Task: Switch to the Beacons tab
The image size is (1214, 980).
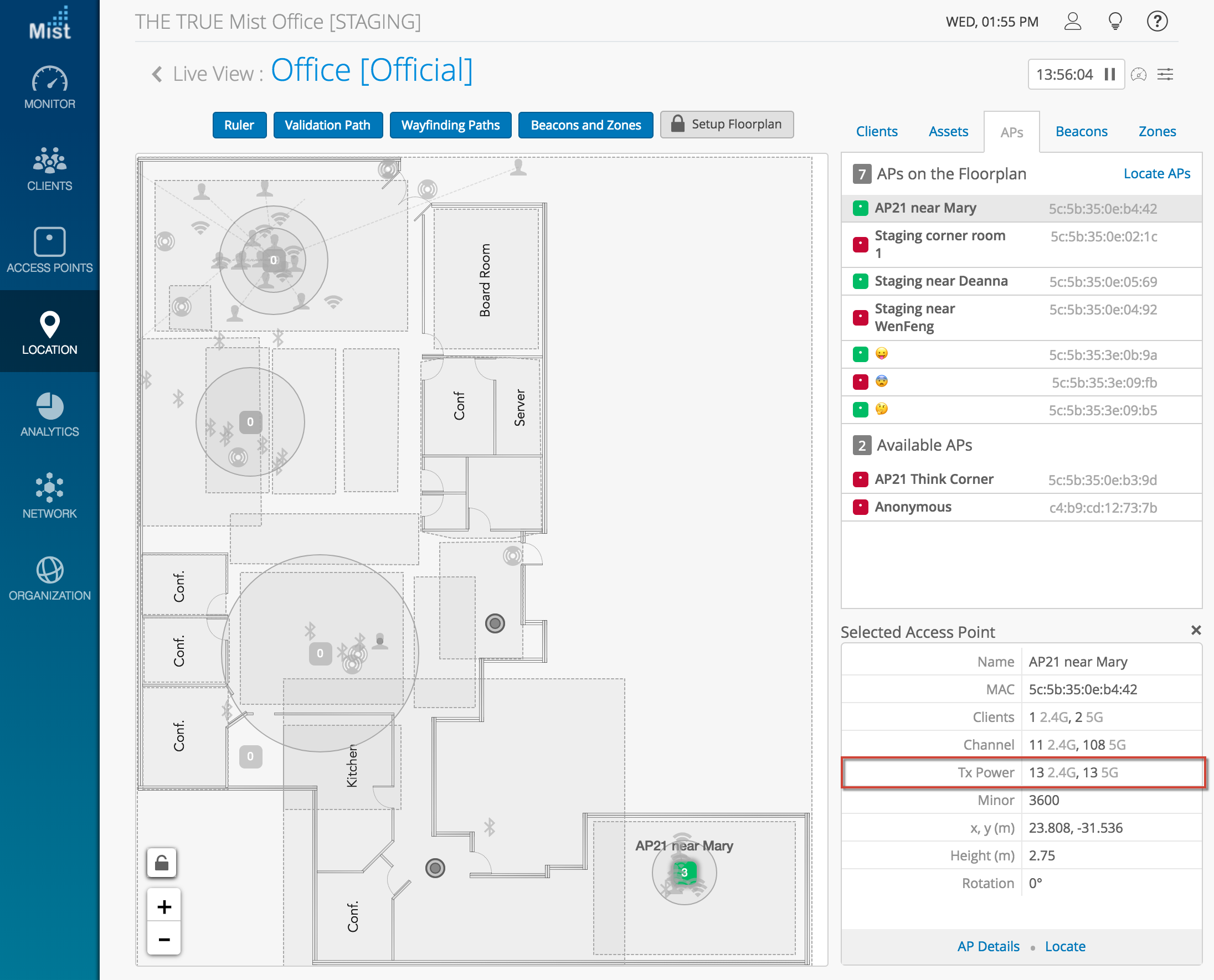Action: [x=1081, y=132]
